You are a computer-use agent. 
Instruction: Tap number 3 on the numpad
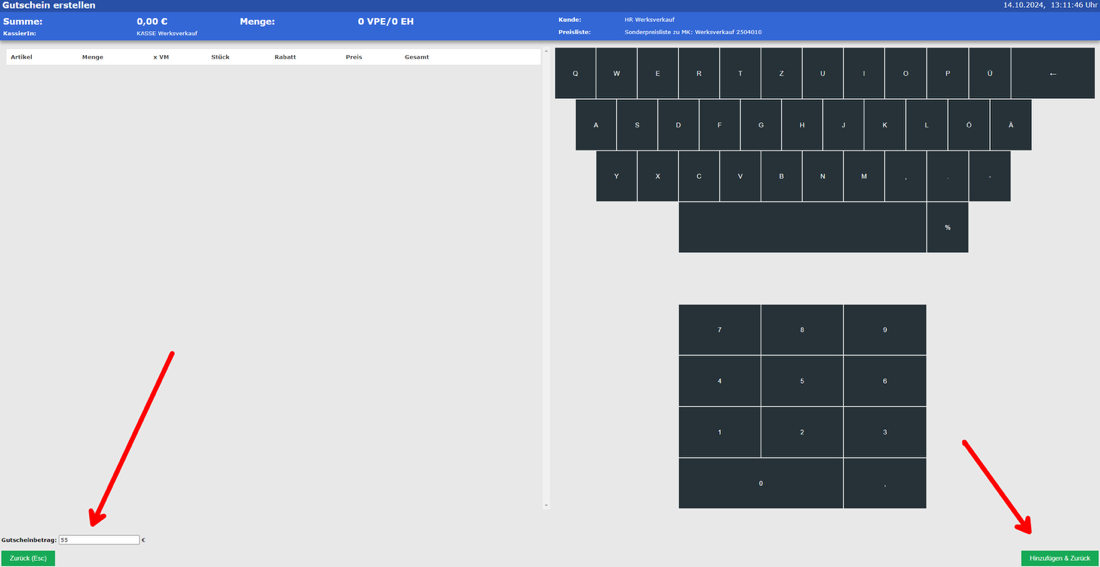click(885, 432)
